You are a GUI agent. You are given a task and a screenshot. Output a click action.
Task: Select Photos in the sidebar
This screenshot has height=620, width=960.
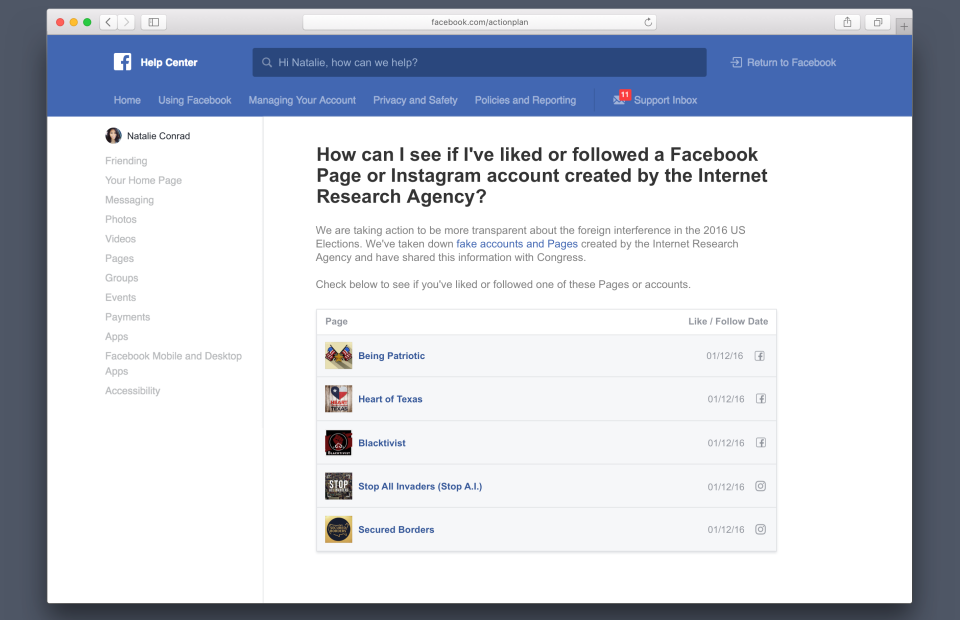pyautogui.click(x=121, y=219)
